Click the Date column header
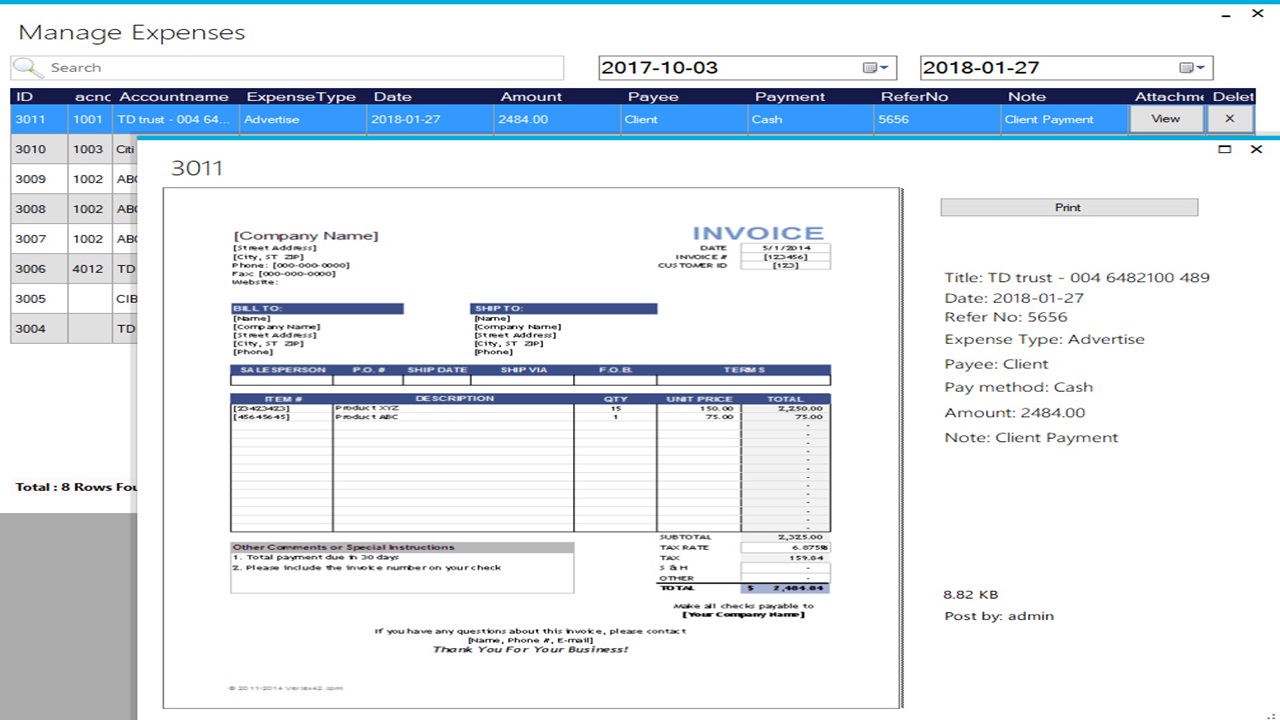Screen dimensions: 1280x720 (392, 96)
